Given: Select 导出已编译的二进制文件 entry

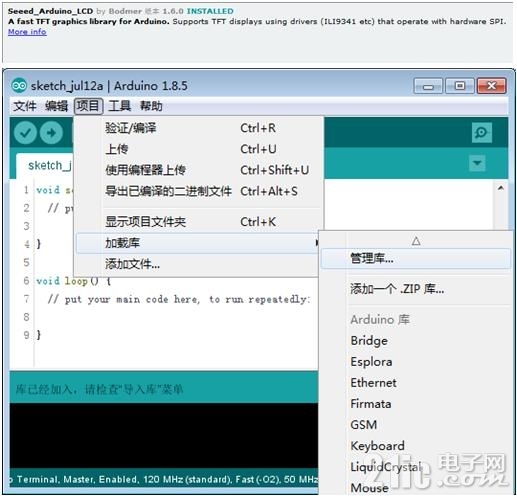Looking at the screenshot, I should 198,191.
